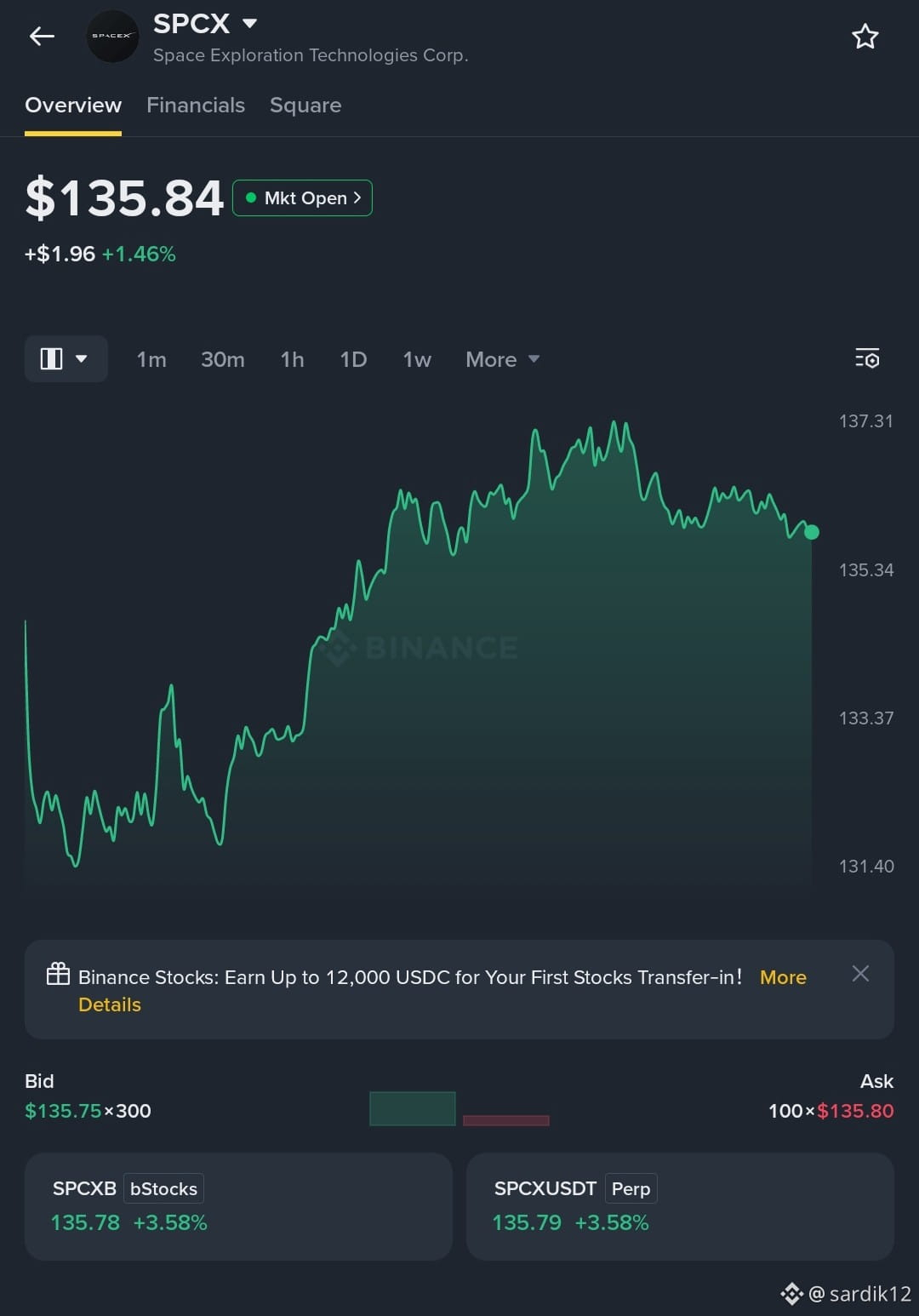The image size is (919, 1316).
Task: Select the 1w timeframe
Action: coord(417,359)
